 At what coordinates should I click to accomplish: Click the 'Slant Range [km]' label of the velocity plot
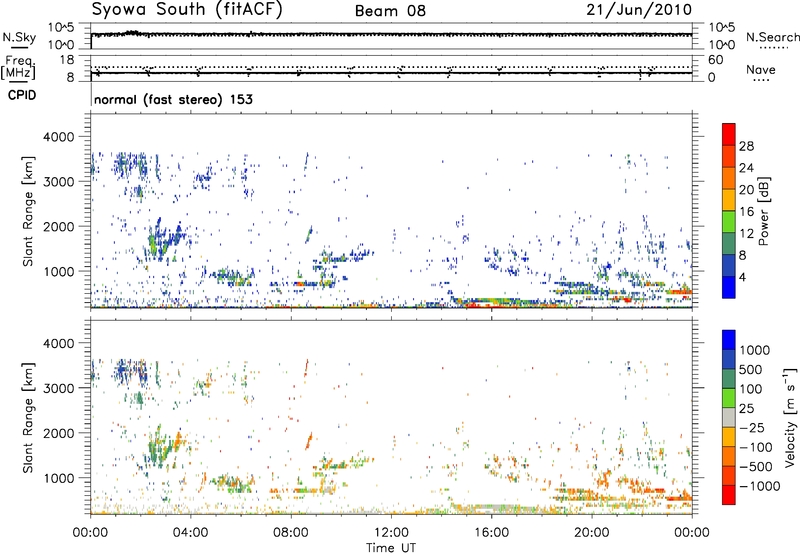click(28, 417)
